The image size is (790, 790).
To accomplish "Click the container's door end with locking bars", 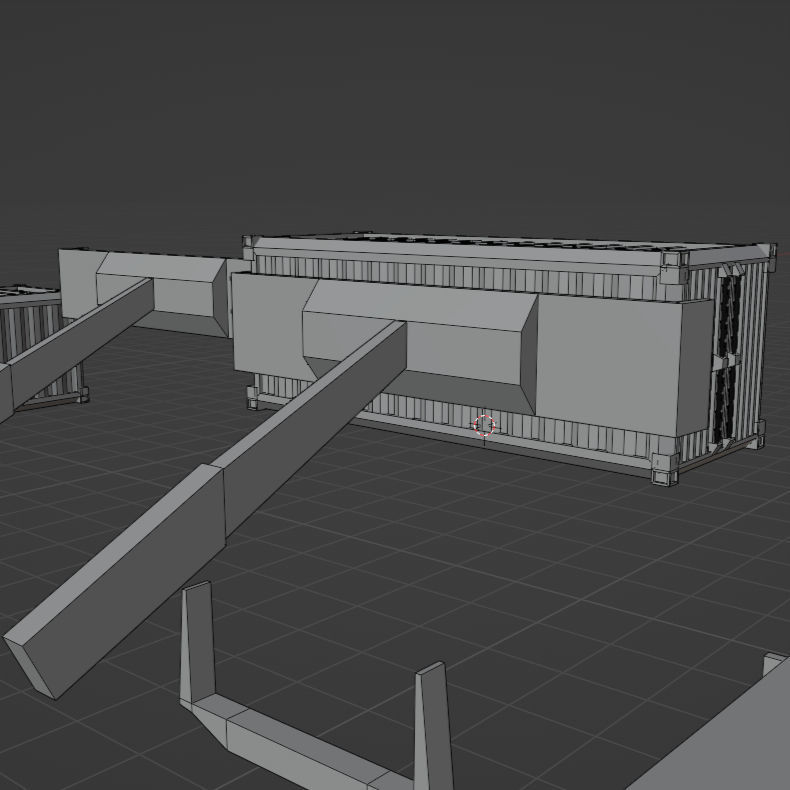I will coord(726,358).
